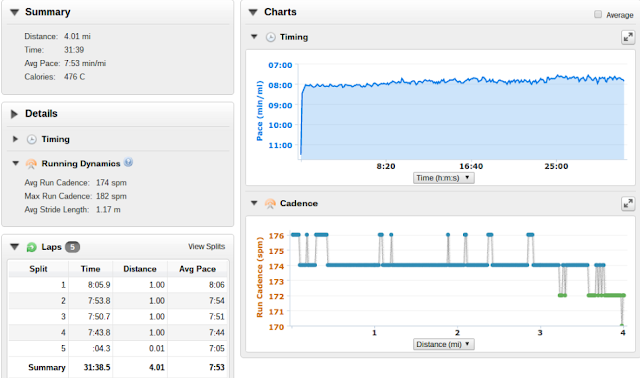Open the Distance (mi) axis dropdown
The height and width of the screenshot is (378, 640).
[444, 344]
